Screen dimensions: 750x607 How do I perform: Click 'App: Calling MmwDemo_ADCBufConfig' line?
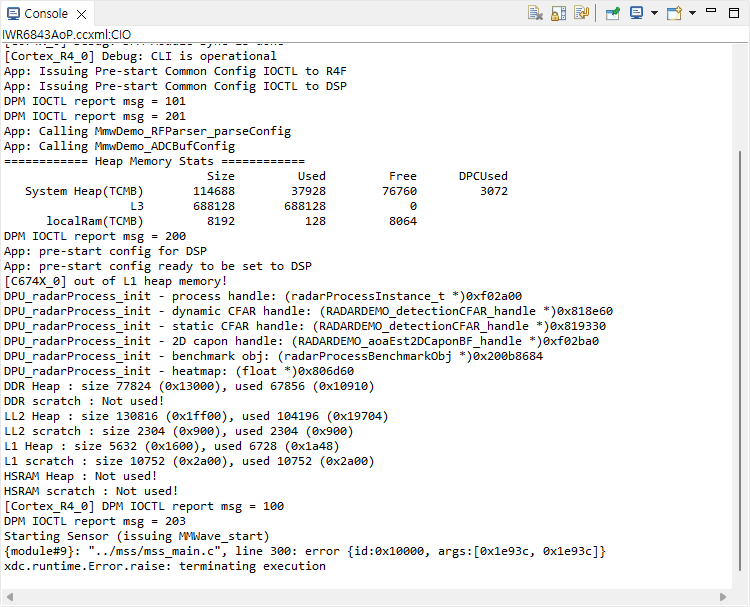point(120,146)
